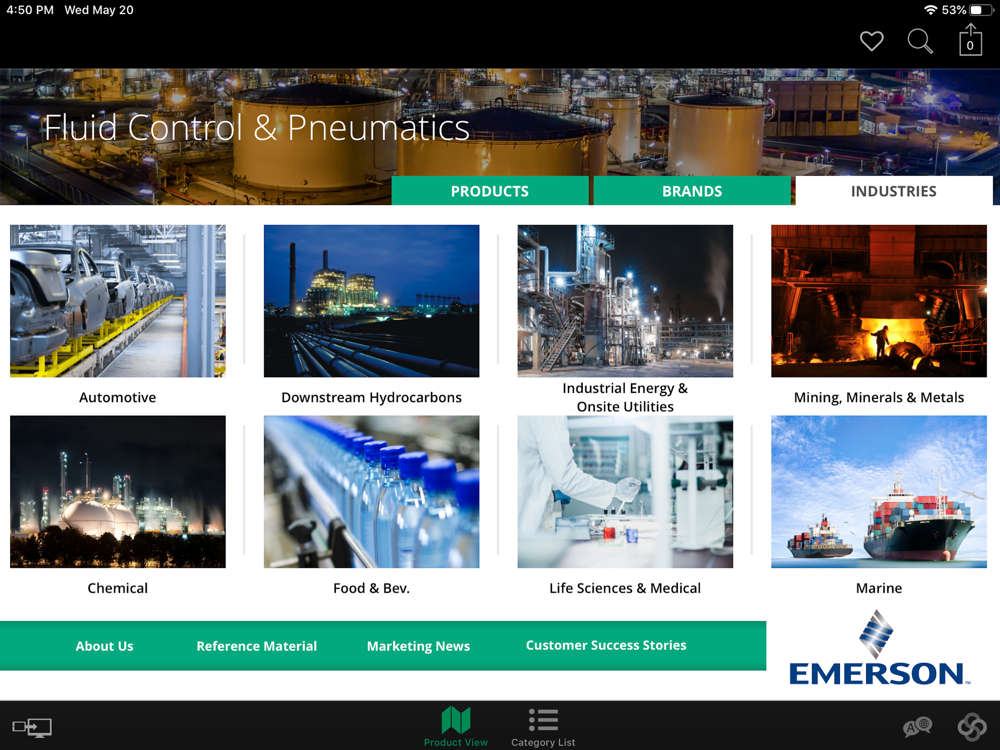Tap the Food & Bev. label
Screen dimensions: 1000x750
[x=371, y=588]
